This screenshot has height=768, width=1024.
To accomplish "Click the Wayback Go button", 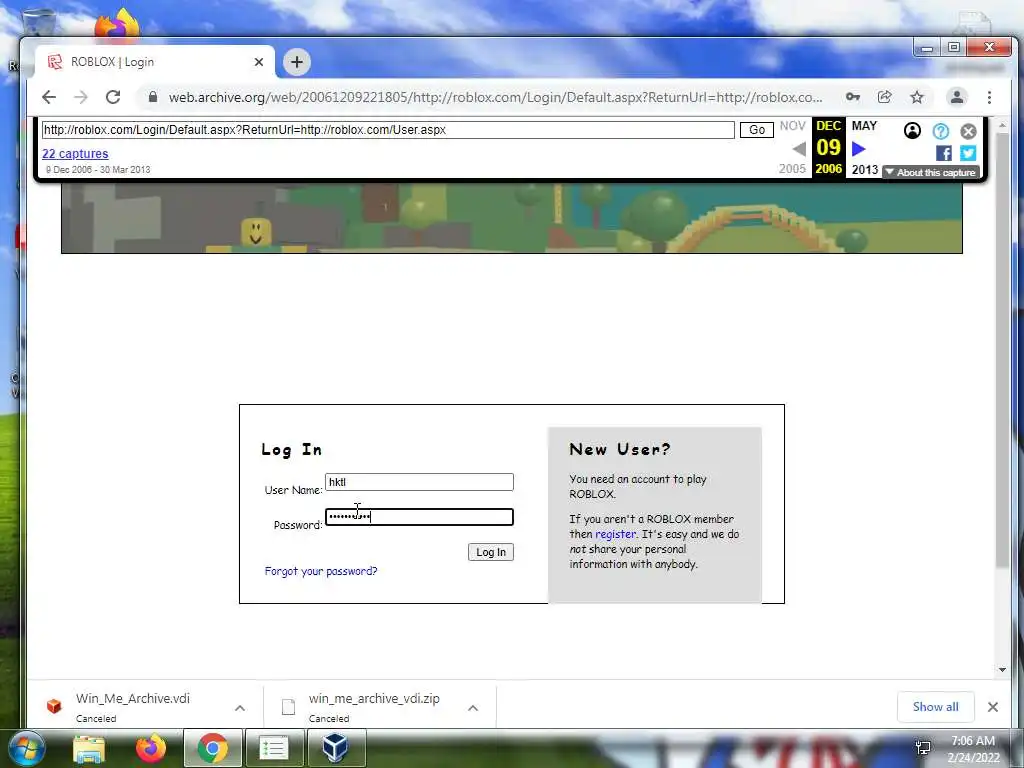I will tap(757, 130).
